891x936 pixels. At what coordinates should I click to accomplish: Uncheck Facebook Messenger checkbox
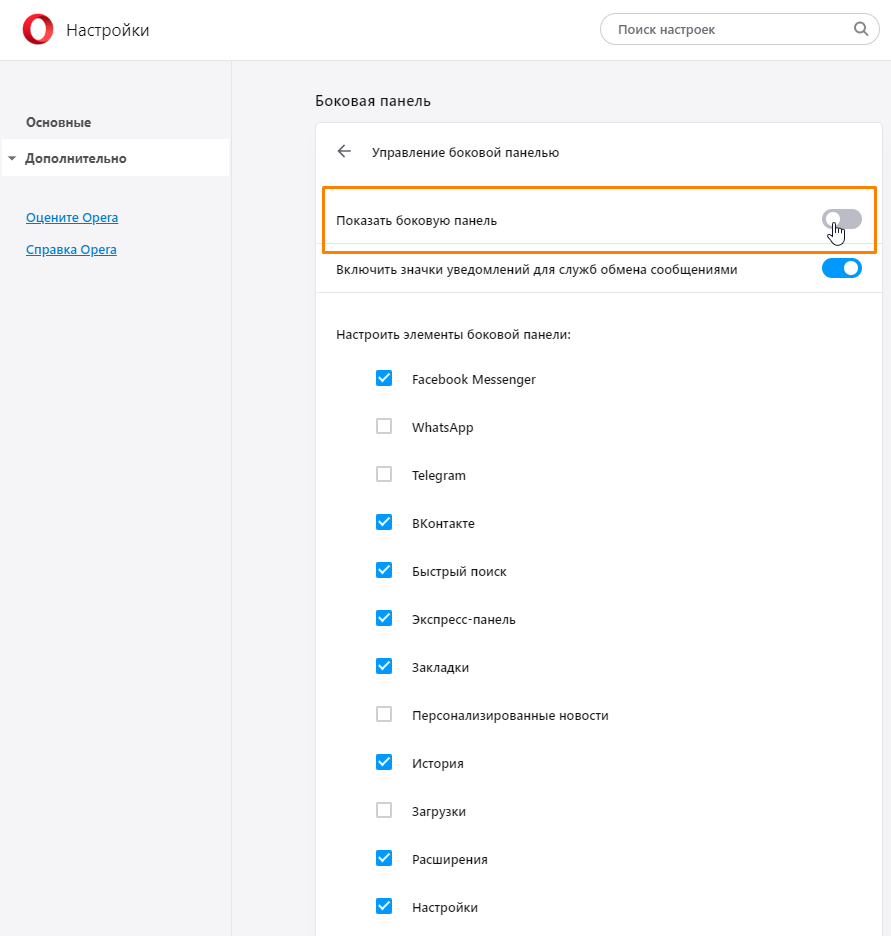tap(384, 378)
